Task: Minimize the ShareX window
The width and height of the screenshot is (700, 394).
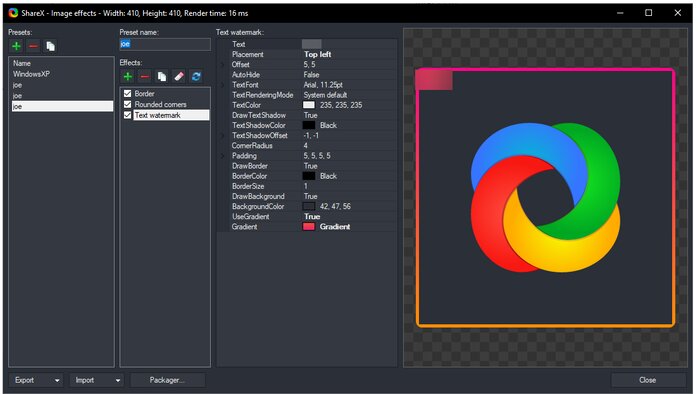Action: coord(620,13)
